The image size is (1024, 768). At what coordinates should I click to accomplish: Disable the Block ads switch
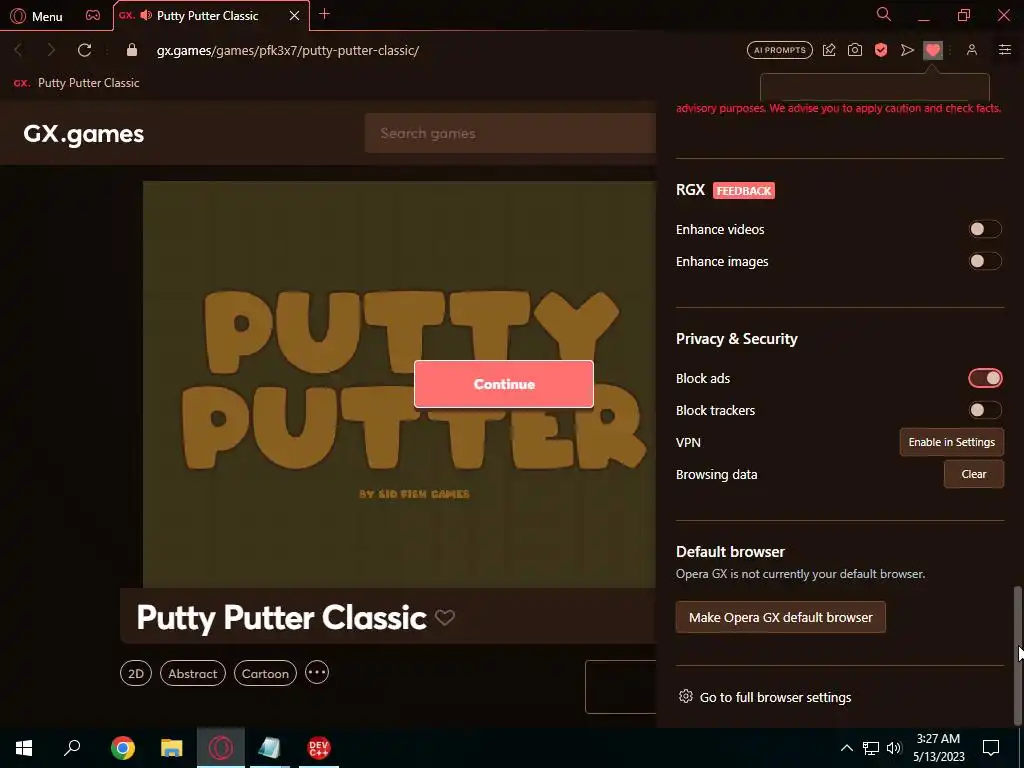pyautogui.click(x=985, y=378)
